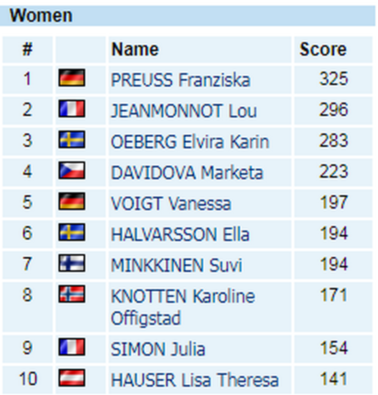
Task: Click the Score column header
Action: 323,49
